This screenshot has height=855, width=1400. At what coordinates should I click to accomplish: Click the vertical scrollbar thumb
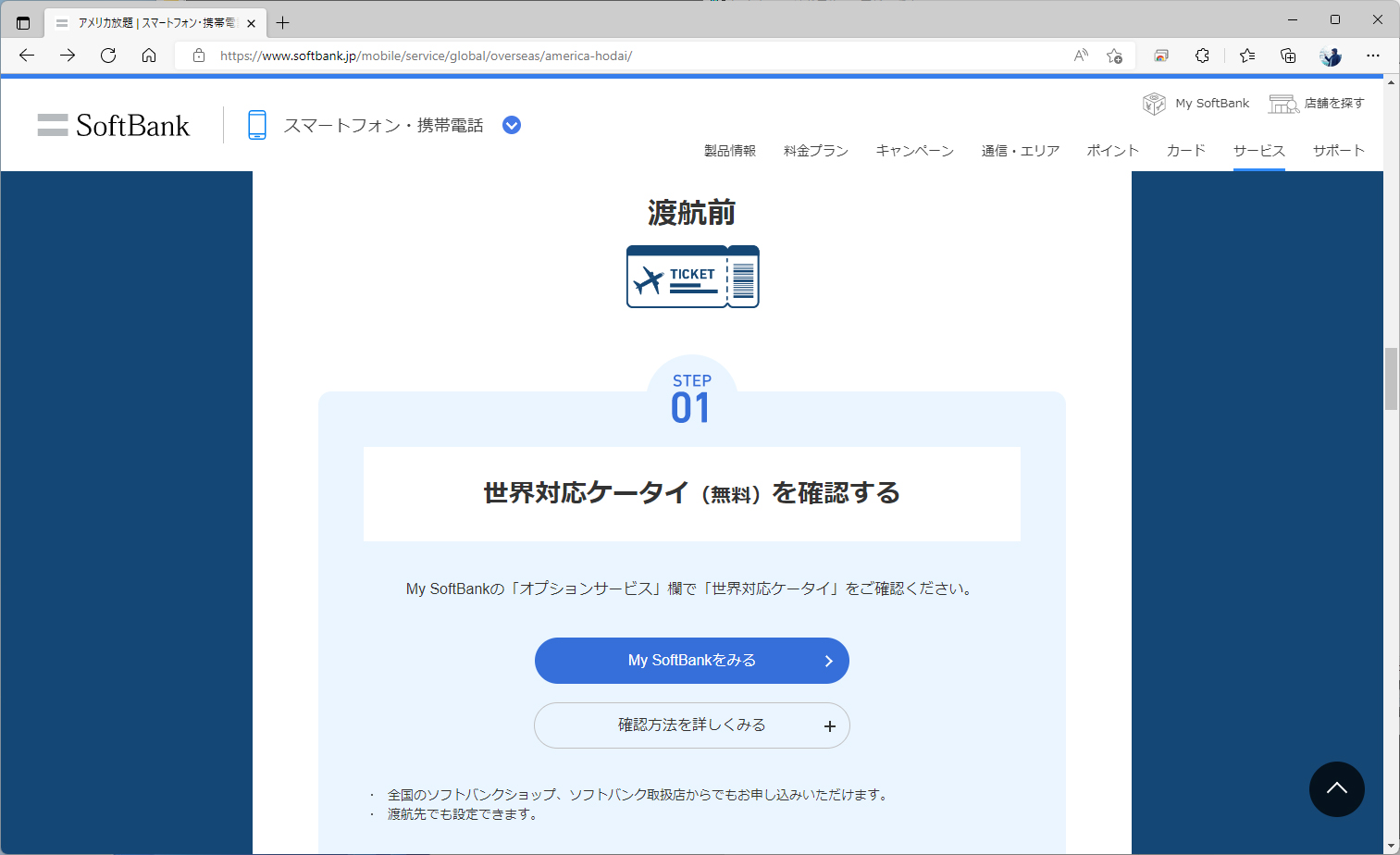pyautogui.click(x=1391, y=378)
